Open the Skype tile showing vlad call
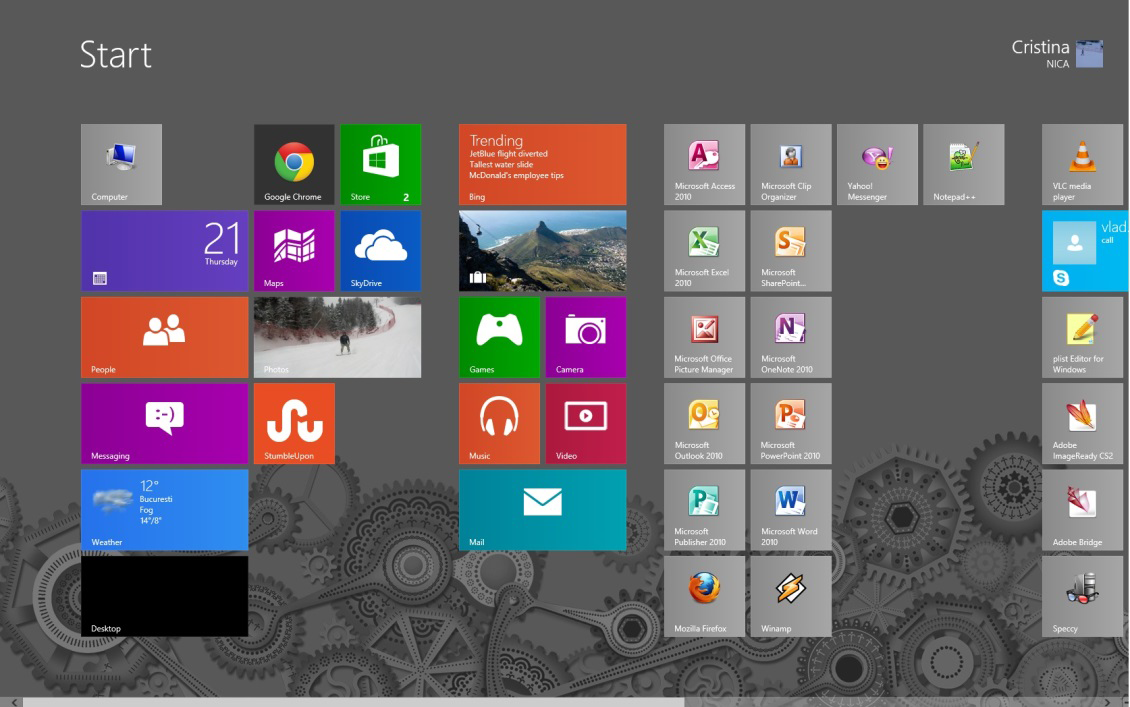This screenshot has height=707, width=1130. (1085, 251)
